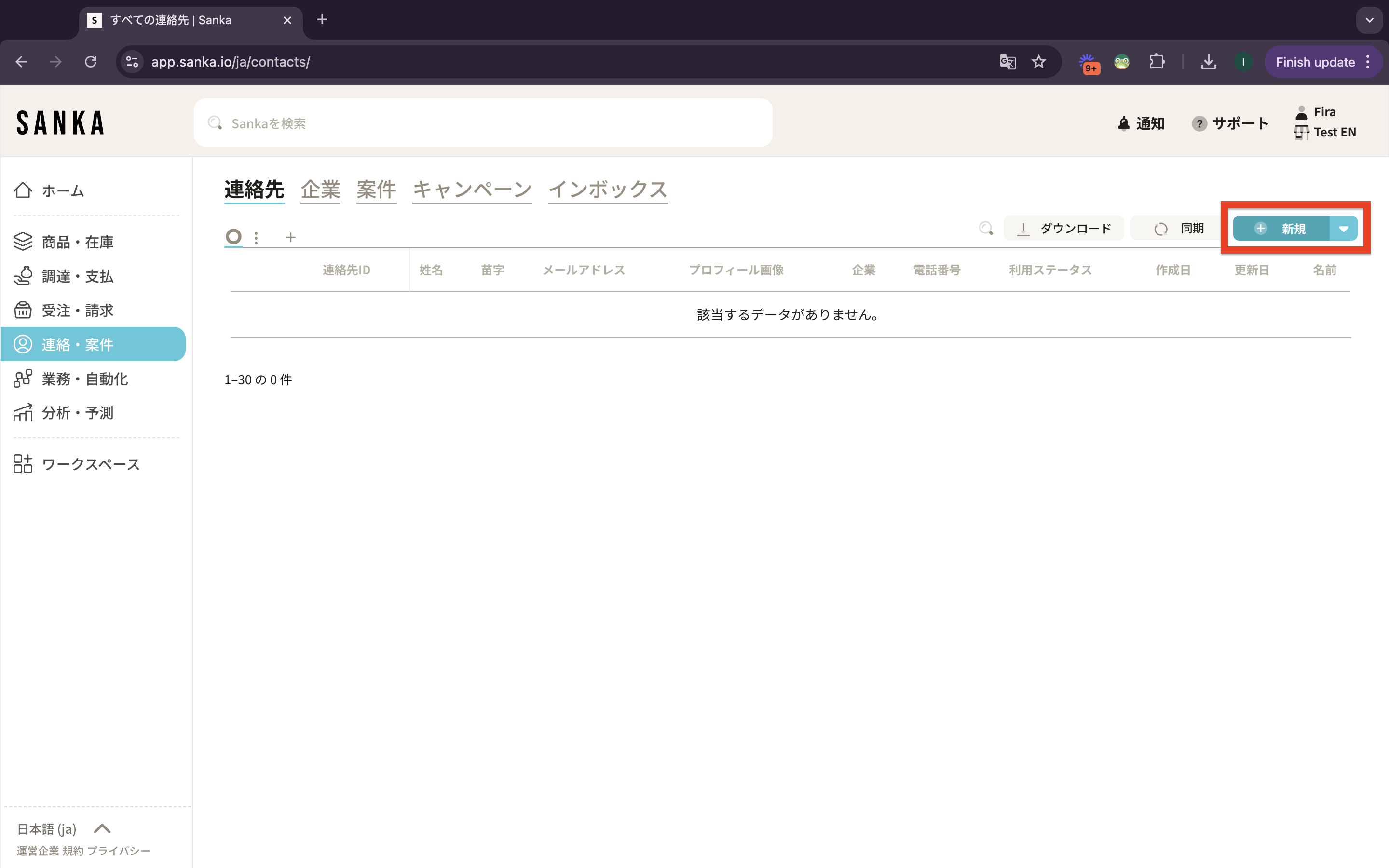Open 商品・在庫 layers icon in sidebar
This screenshot has width=1389, height=868.
point(23,242)
